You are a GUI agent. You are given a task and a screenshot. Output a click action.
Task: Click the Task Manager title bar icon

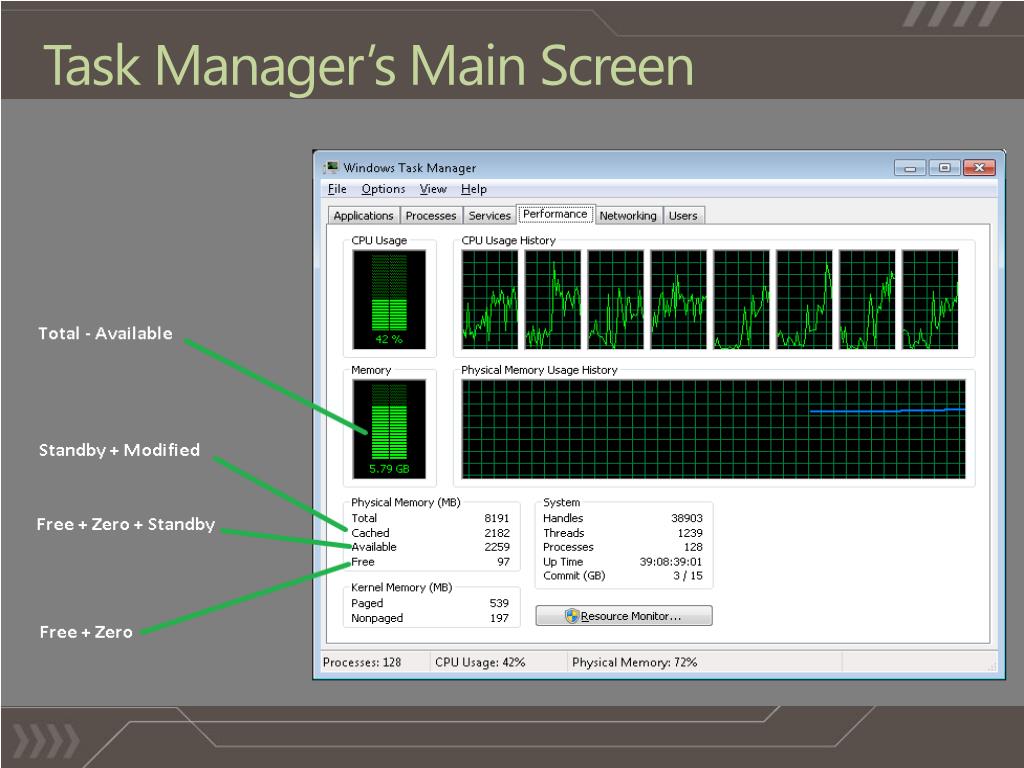(332, 168)
